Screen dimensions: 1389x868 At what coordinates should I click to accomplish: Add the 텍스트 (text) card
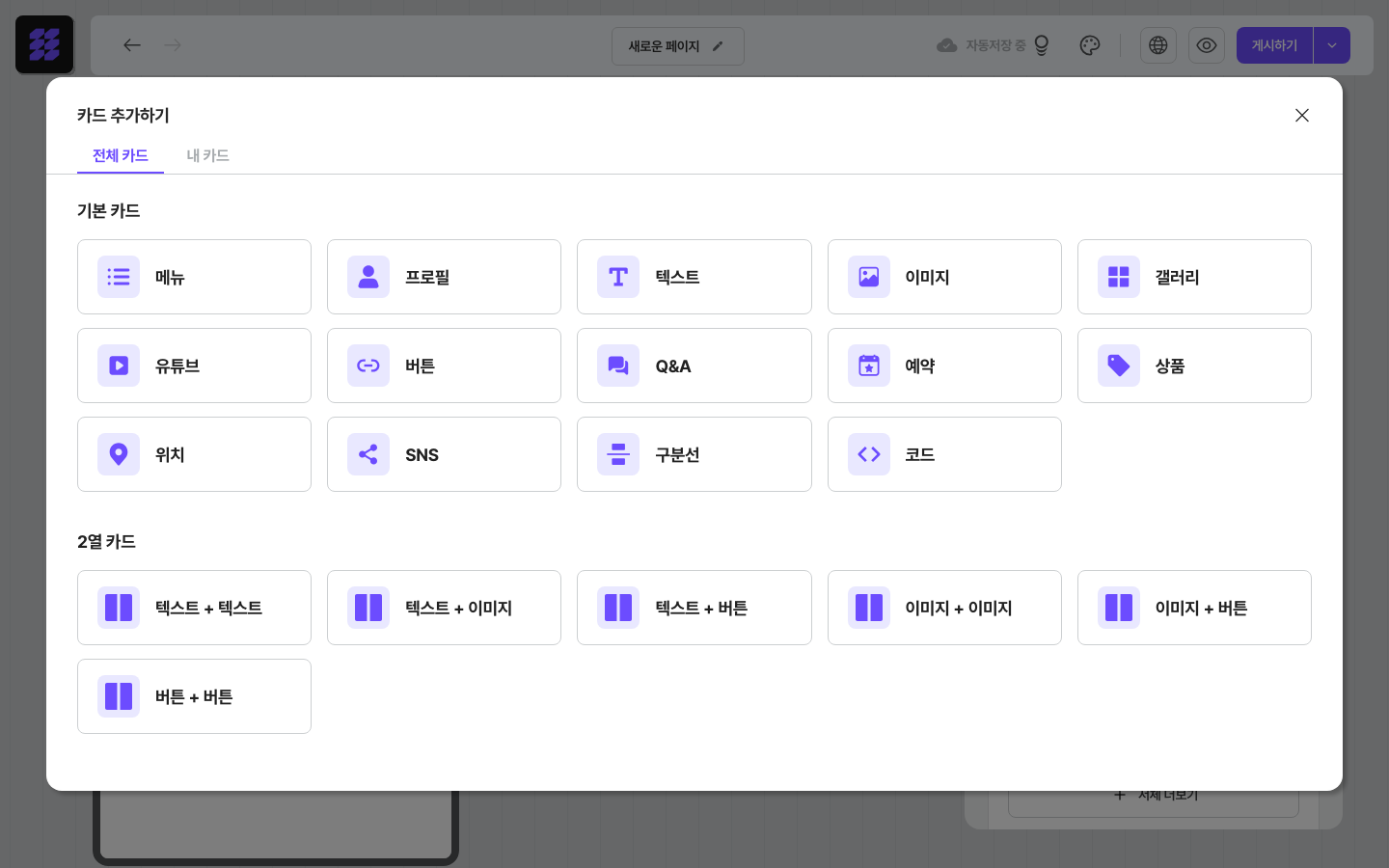tap(694, 277)
